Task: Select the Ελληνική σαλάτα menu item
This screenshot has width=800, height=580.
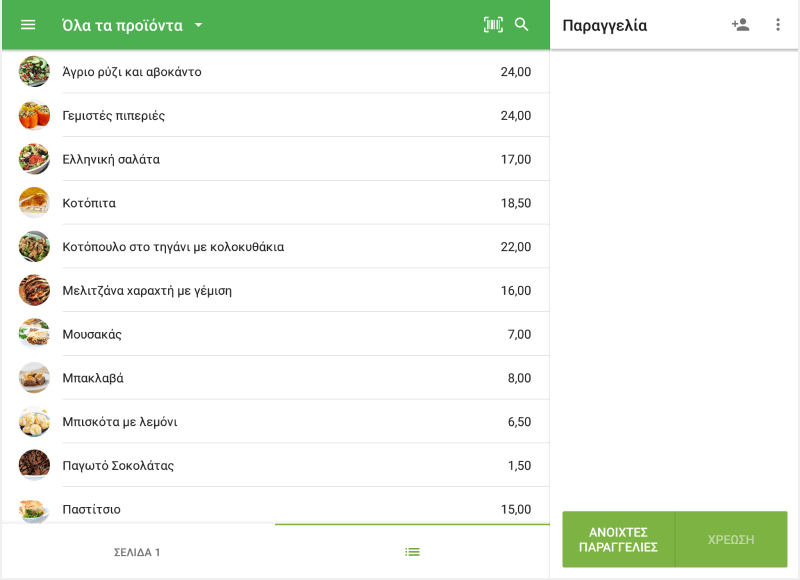Action: click(275, 158)
